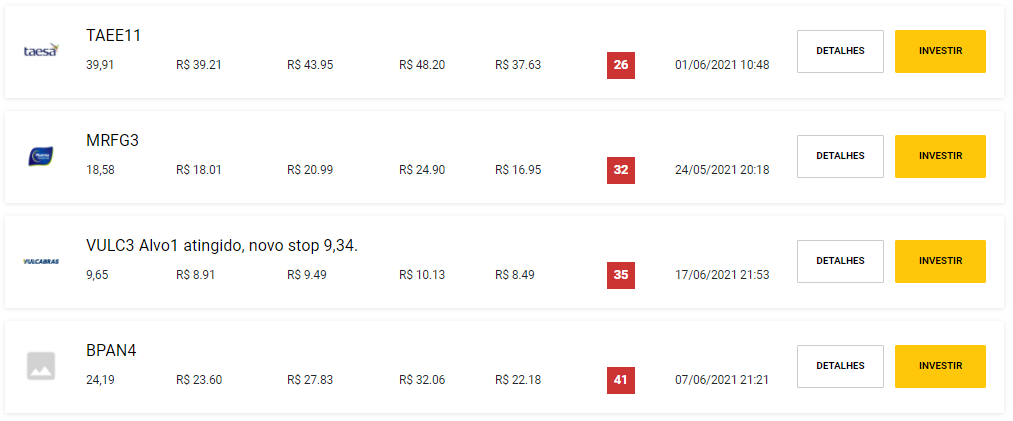Click the MRFG3 ticker title
Viewport: 1013px width, 421px height.
[x=112, y=141]
